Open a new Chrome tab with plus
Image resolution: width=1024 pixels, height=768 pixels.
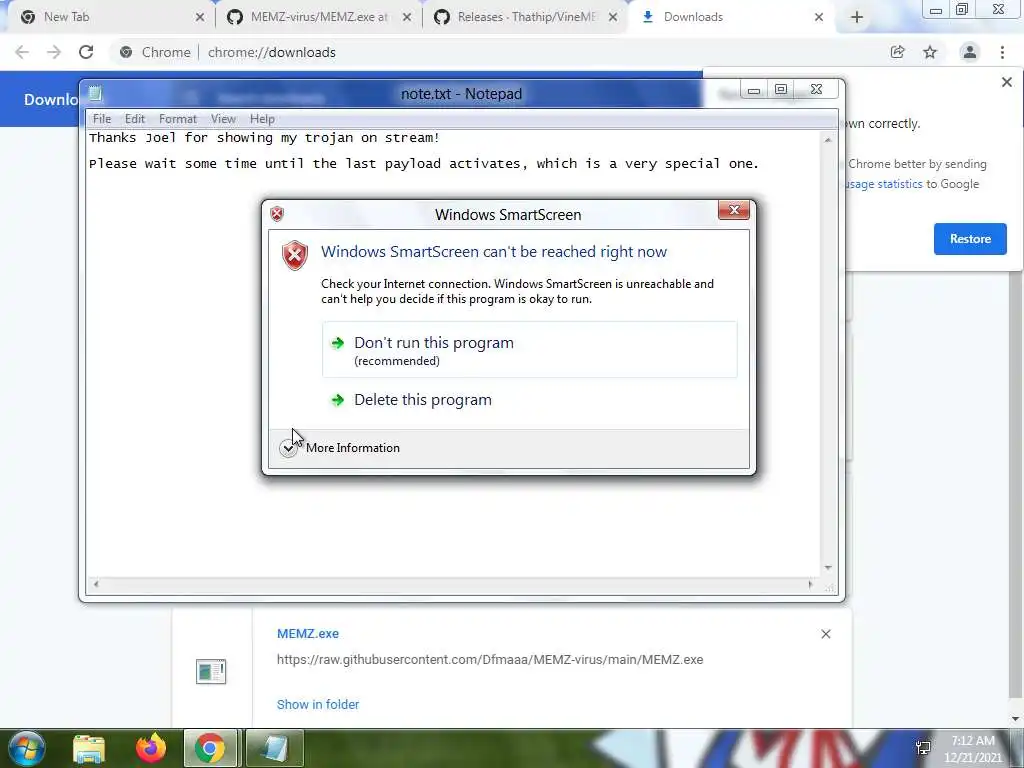point(857,18)
